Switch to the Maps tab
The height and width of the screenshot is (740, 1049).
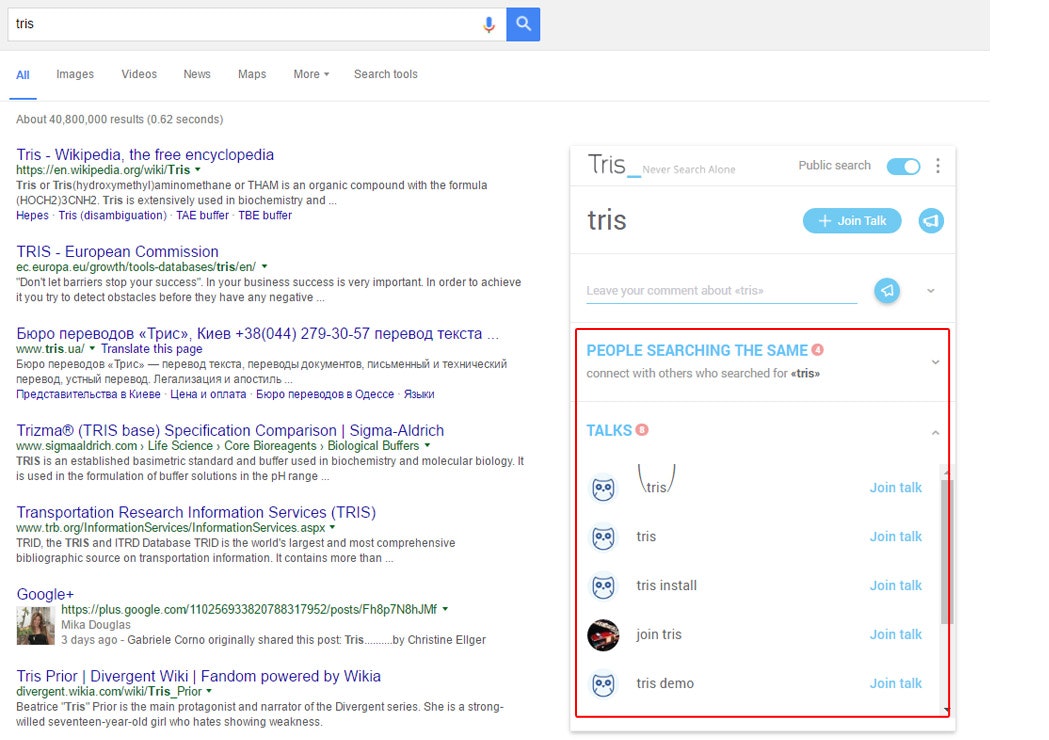pos(252,74)
